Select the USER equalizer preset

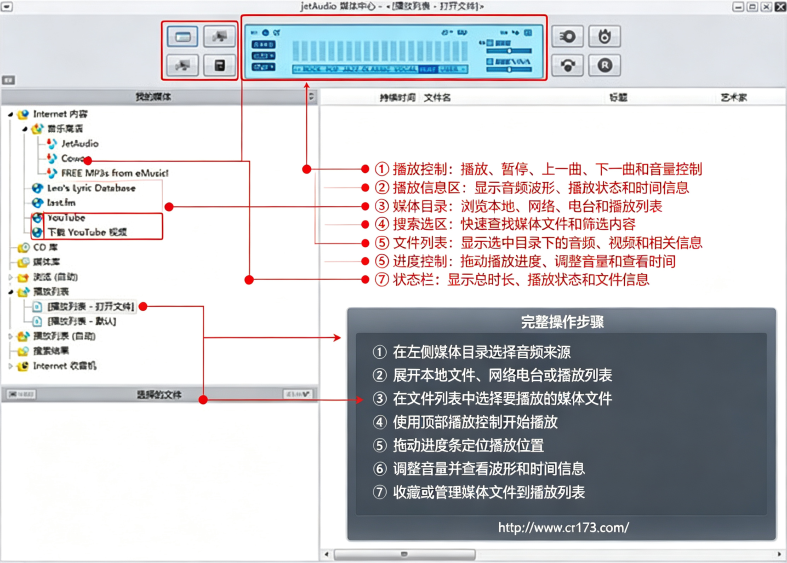pos(449,69)
